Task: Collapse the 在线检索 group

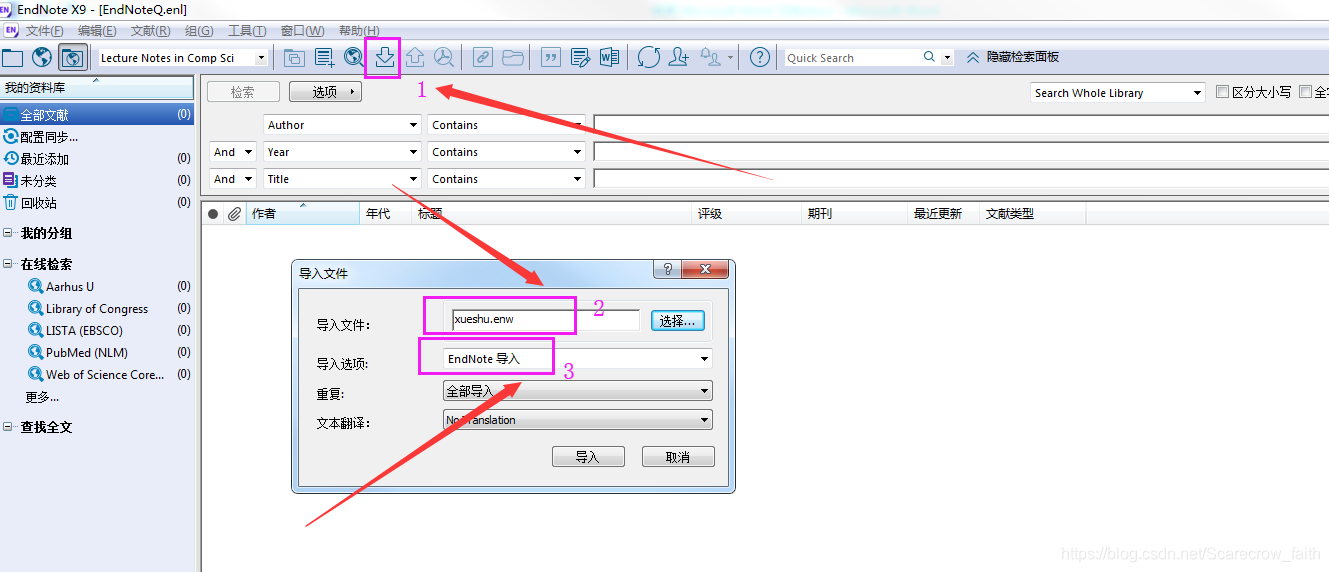Action: pyautogui.click(x=8, y=264)
